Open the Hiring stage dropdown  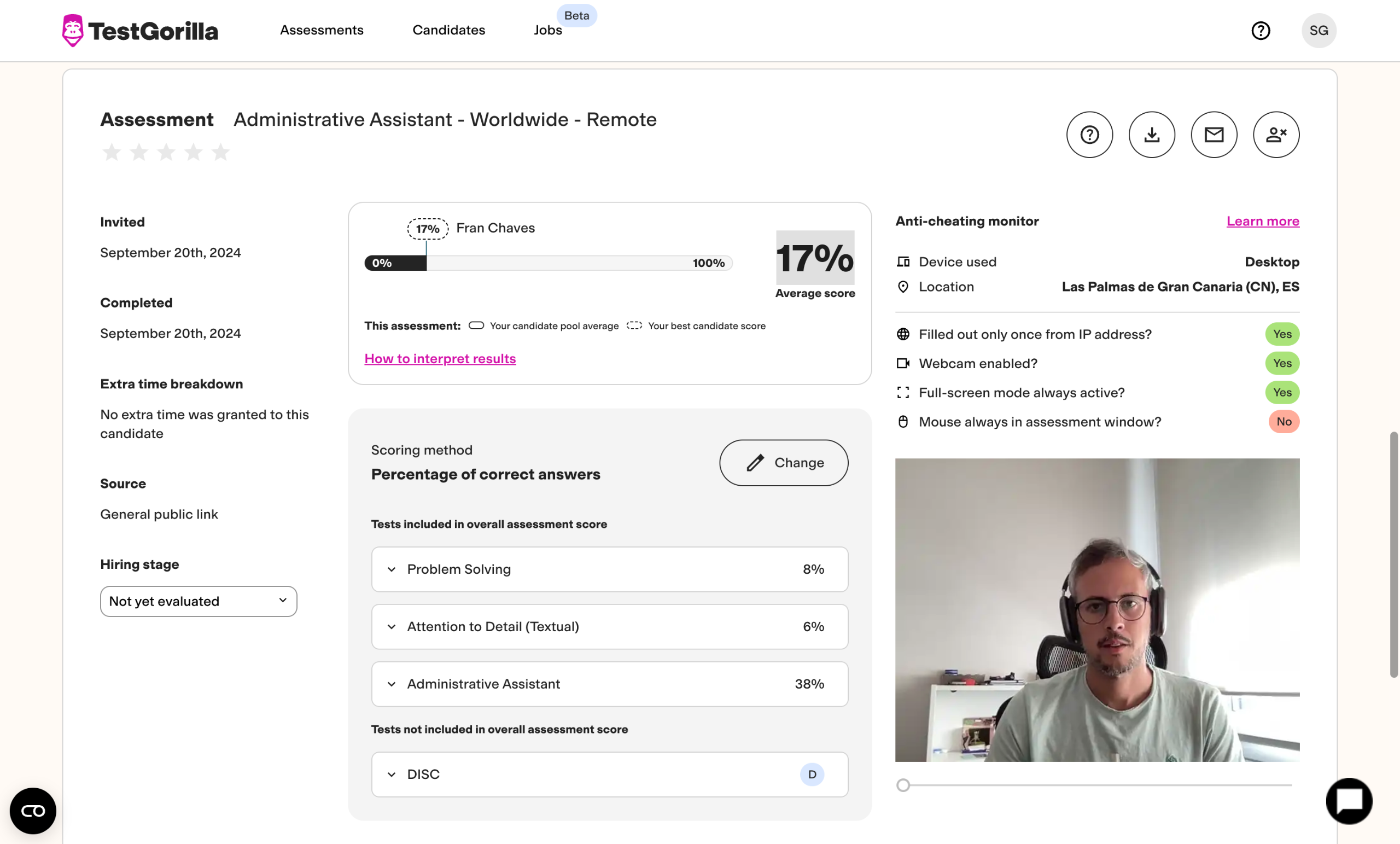[x=199, y=601]
